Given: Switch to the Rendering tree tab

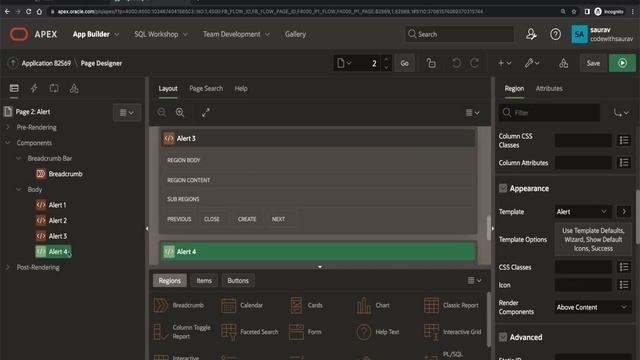Looking at the screenshot, I should pos(14,89).
